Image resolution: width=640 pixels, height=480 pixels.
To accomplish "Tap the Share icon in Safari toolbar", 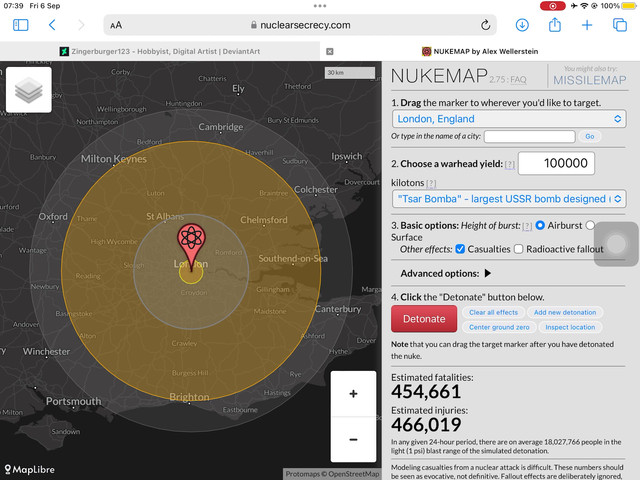I will click(555, 25).
